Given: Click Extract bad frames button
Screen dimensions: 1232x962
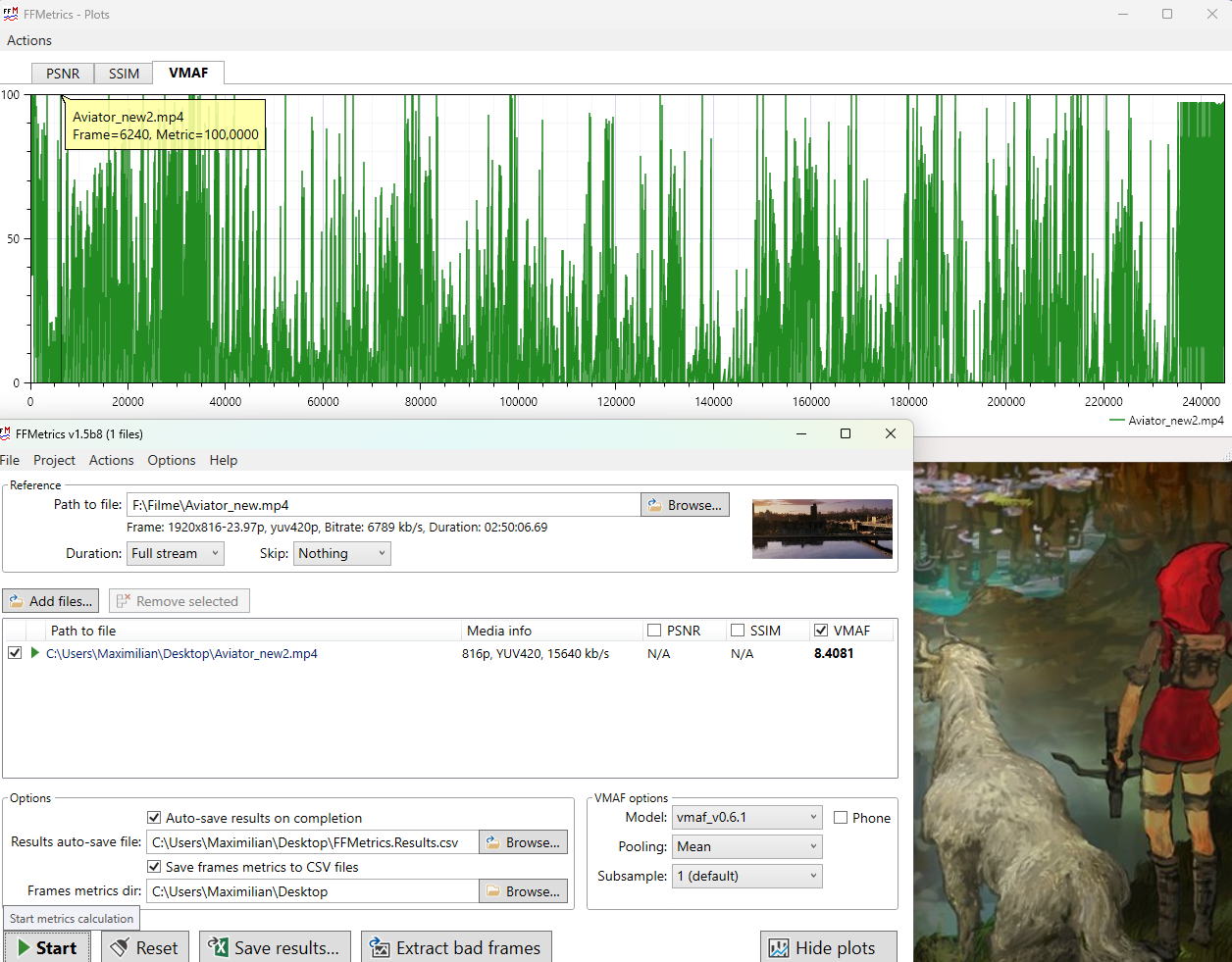Looking at the screenshot, I should tap(456, 947).
